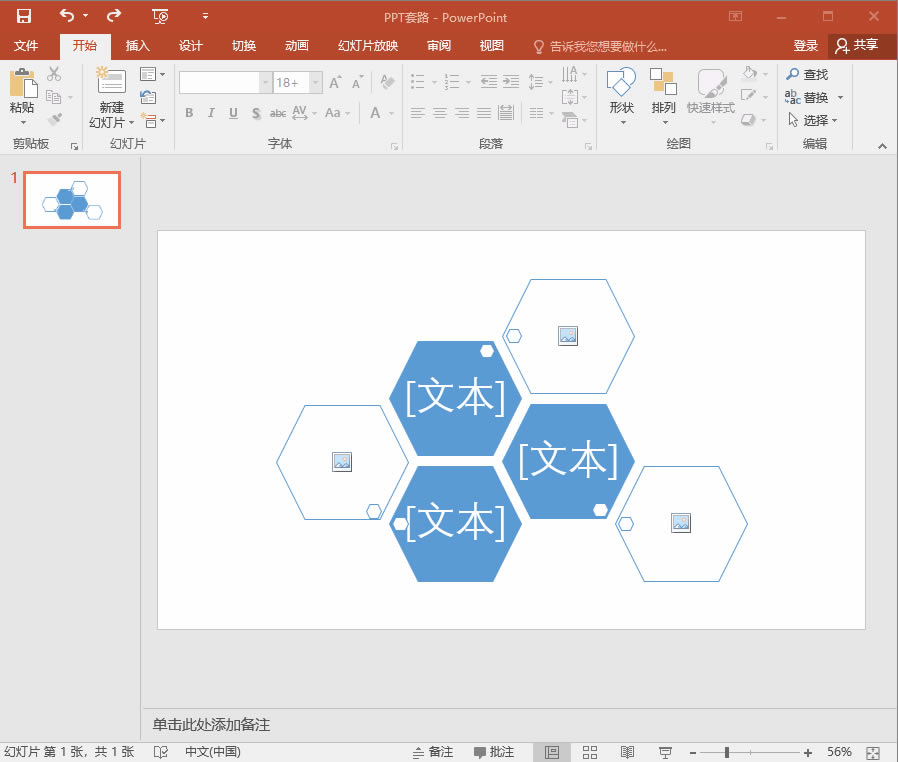Viewport: 898px width, 762px height.
Task: Select the 形状 (Shapes) tool
Action: (621, 97)
